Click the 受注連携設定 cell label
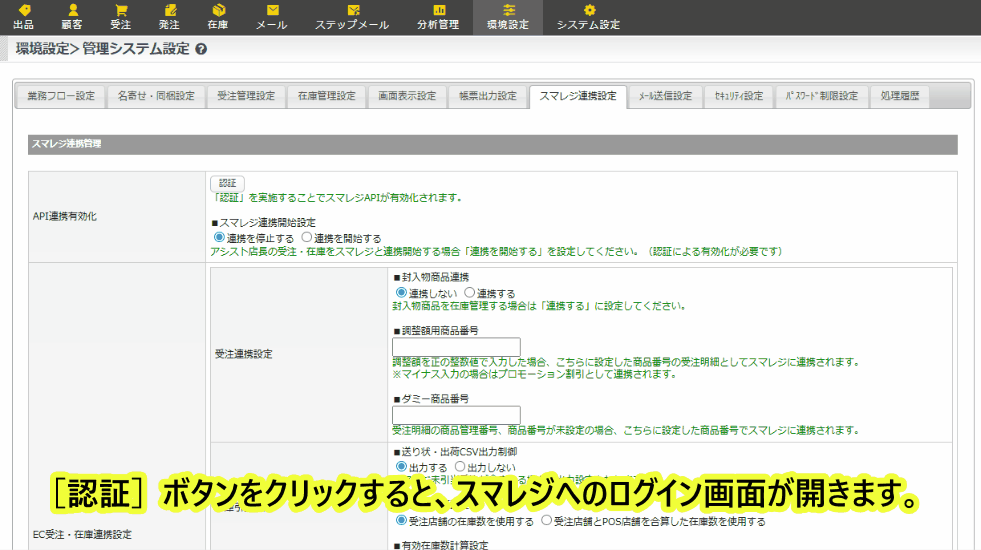This screenshot has height=550, width=981. [x=243, y=354]
